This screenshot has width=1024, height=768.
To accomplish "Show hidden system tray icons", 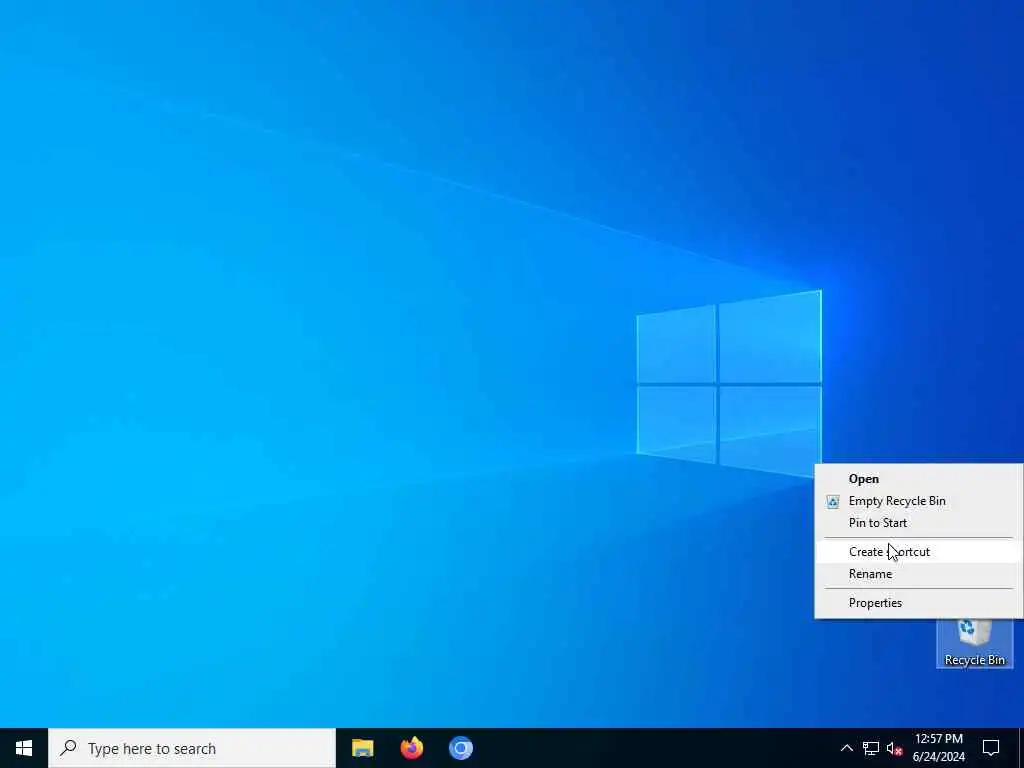I will pyautogui.click(x=846, y=748).
